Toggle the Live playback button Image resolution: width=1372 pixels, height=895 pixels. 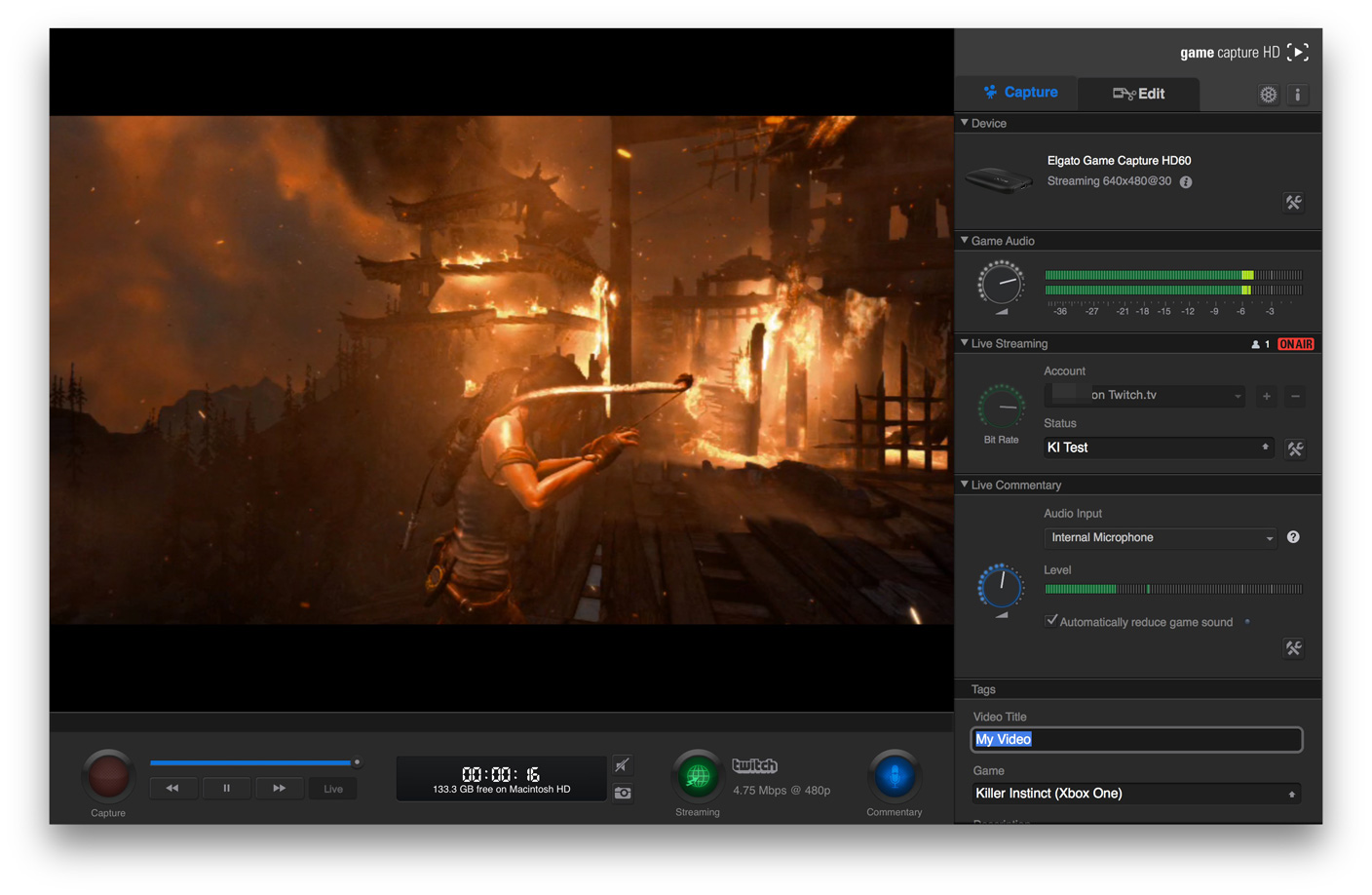click(333, 789)
